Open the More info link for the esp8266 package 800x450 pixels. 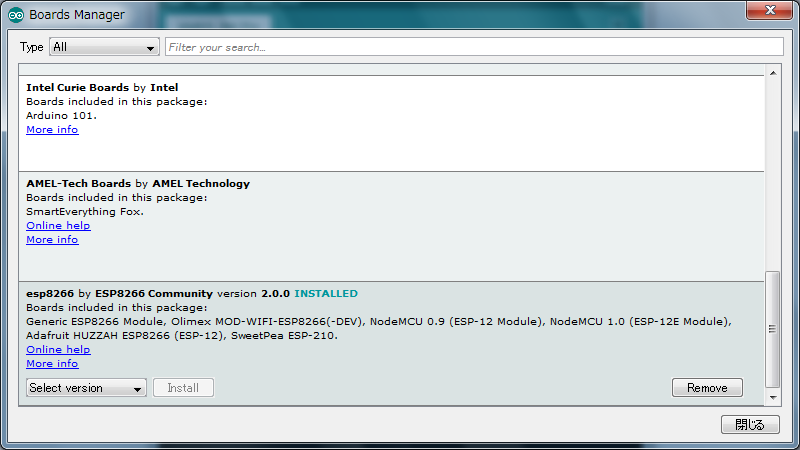(x=52, y=363)
